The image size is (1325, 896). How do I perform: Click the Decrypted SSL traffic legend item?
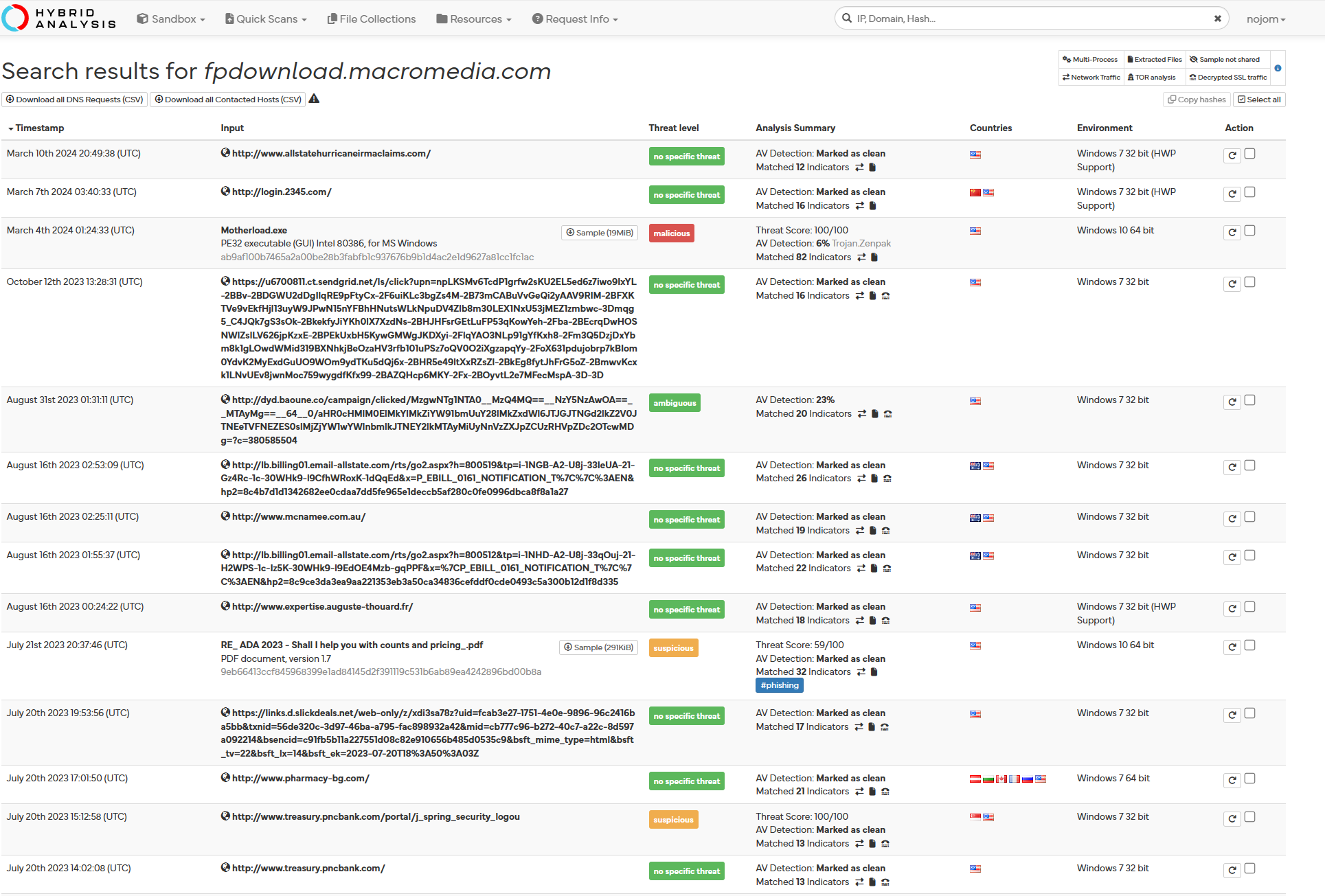click(x=1228, y=78)
